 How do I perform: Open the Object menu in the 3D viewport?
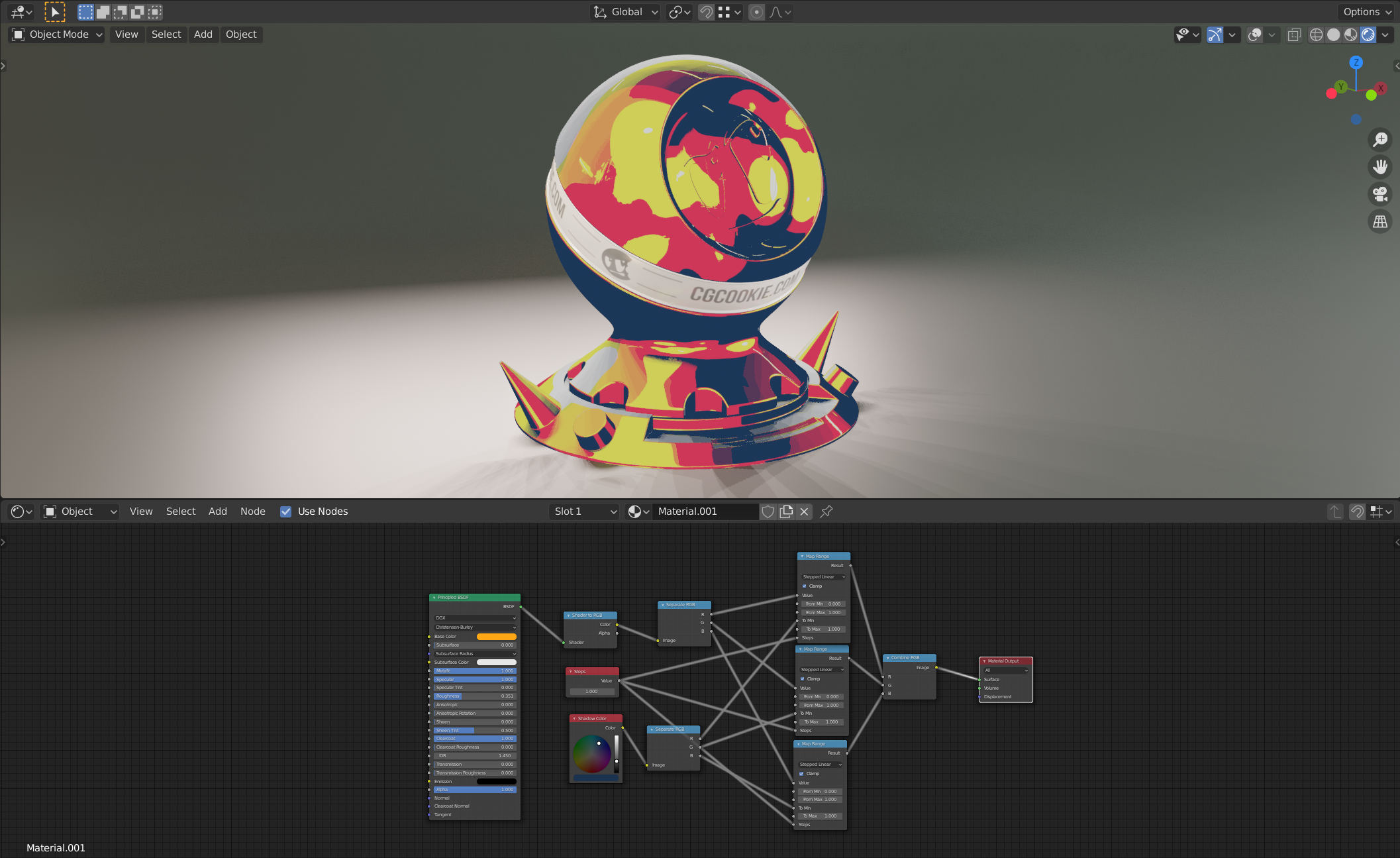point(241,34)
